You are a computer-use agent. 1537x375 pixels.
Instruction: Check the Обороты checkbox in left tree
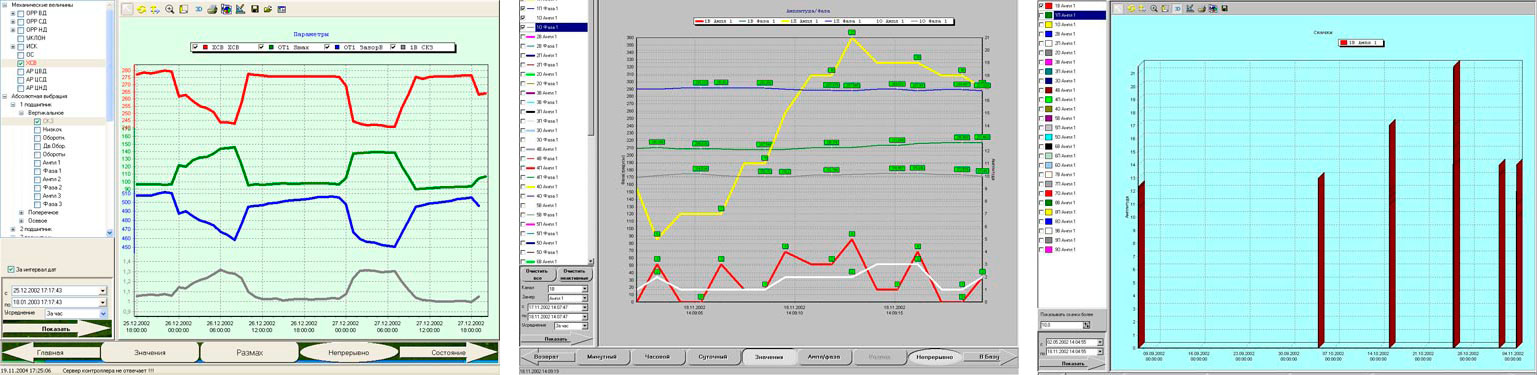coord(37,154)
